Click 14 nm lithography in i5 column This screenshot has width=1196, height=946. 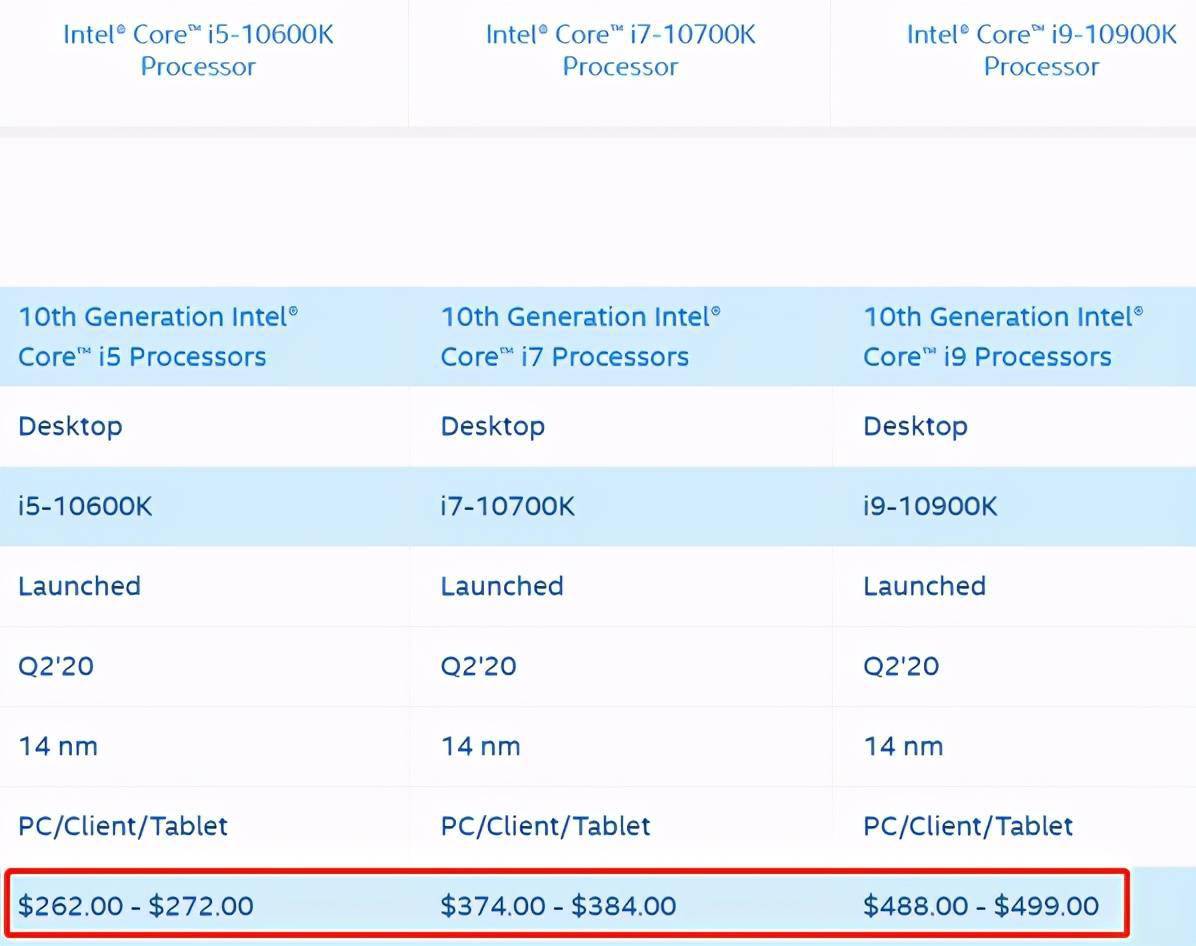click(x=58, y=746)
